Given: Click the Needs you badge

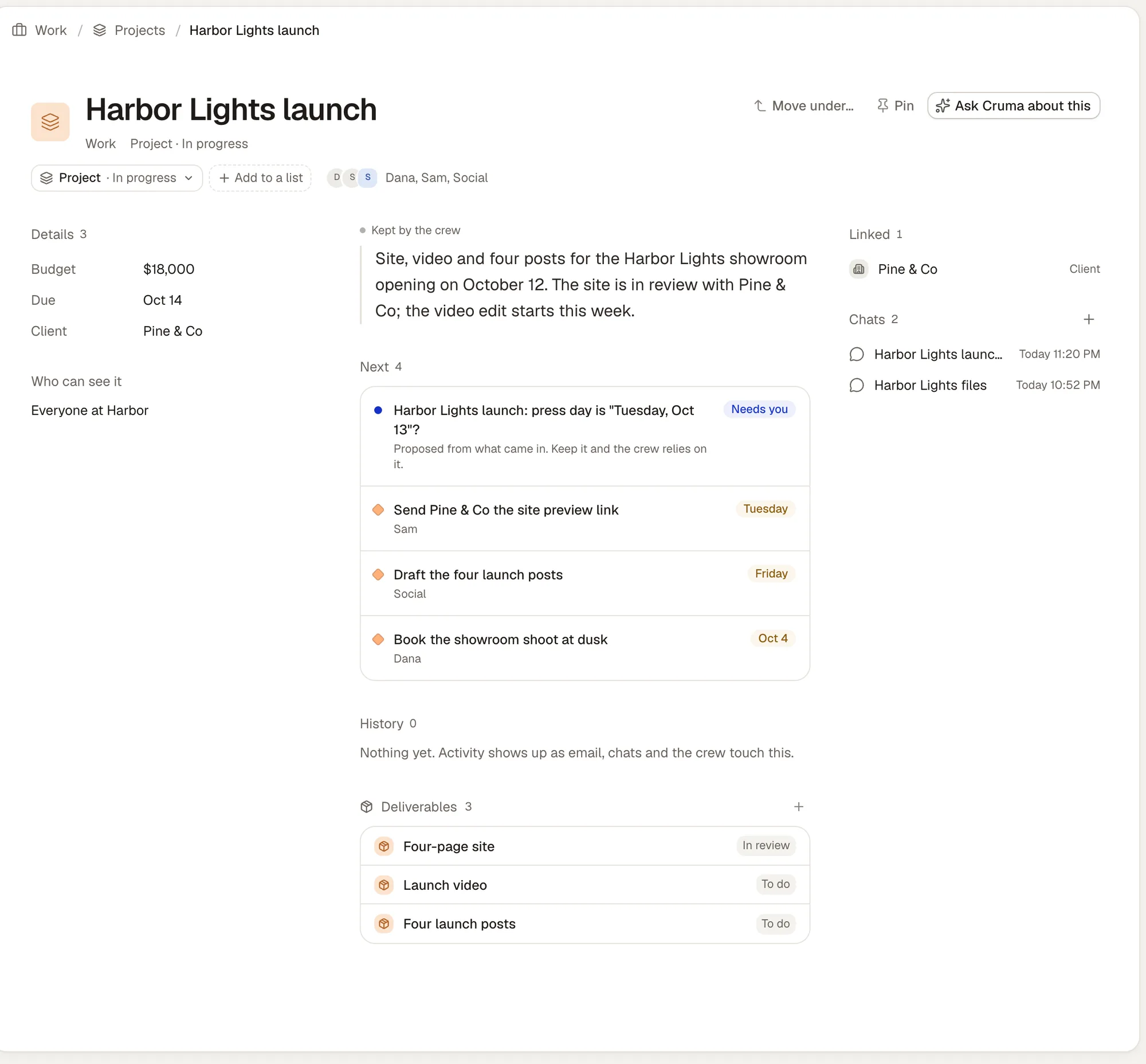Looking at the screenshot, I should pos(759,409).
